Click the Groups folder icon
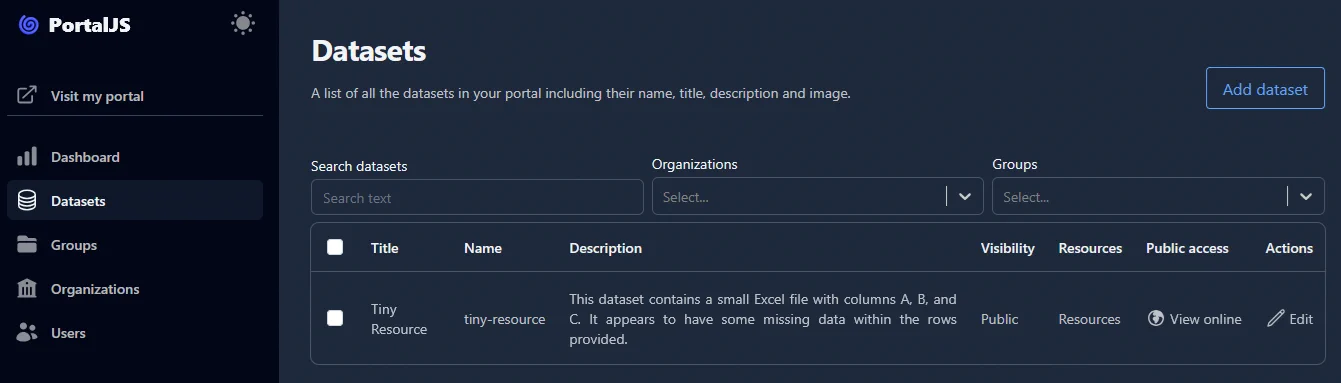This screenshot has width=1341, height=383. 28,245
